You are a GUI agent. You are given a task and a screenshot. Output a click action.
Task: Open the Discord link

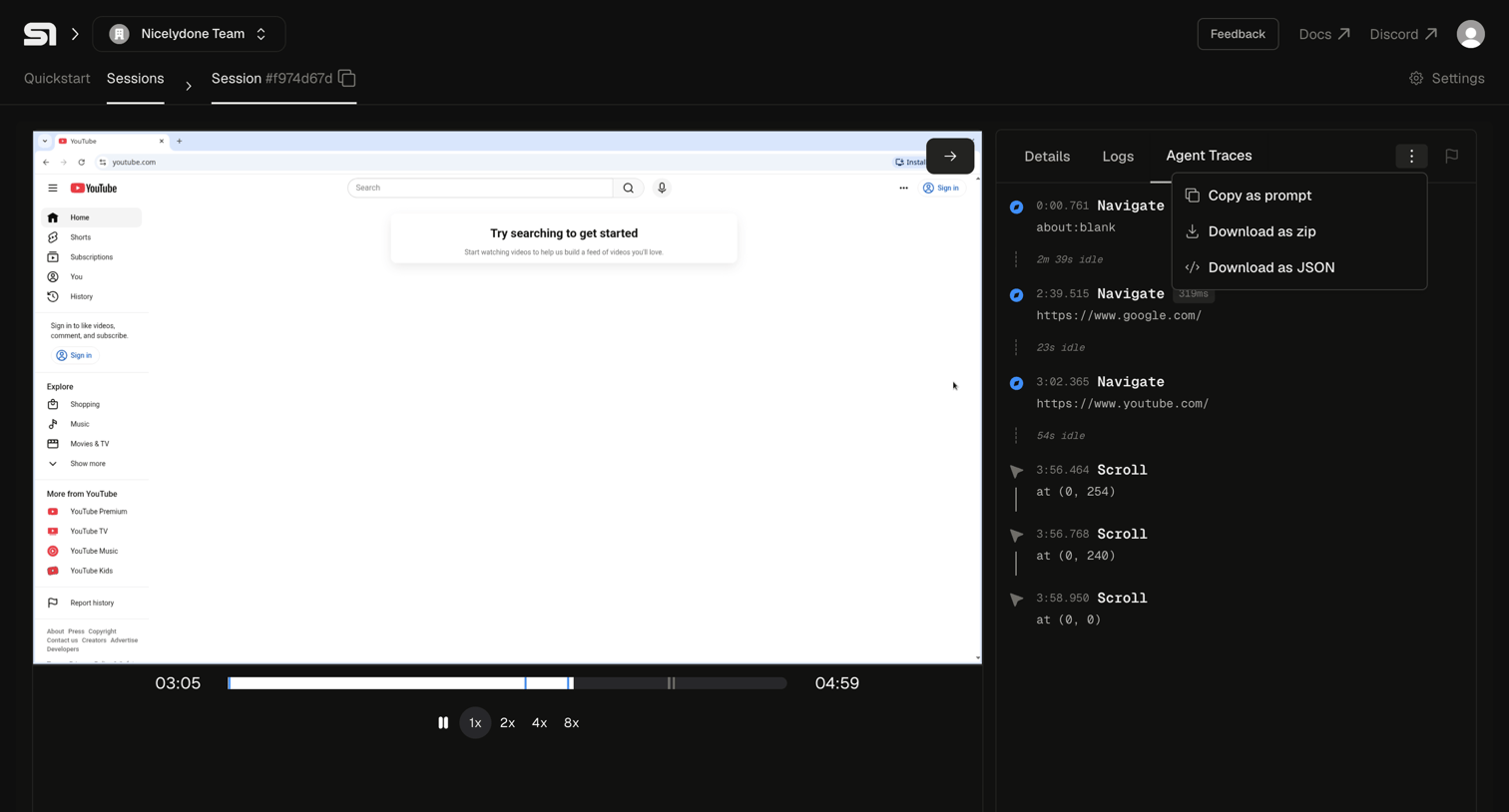point(1403,34)
